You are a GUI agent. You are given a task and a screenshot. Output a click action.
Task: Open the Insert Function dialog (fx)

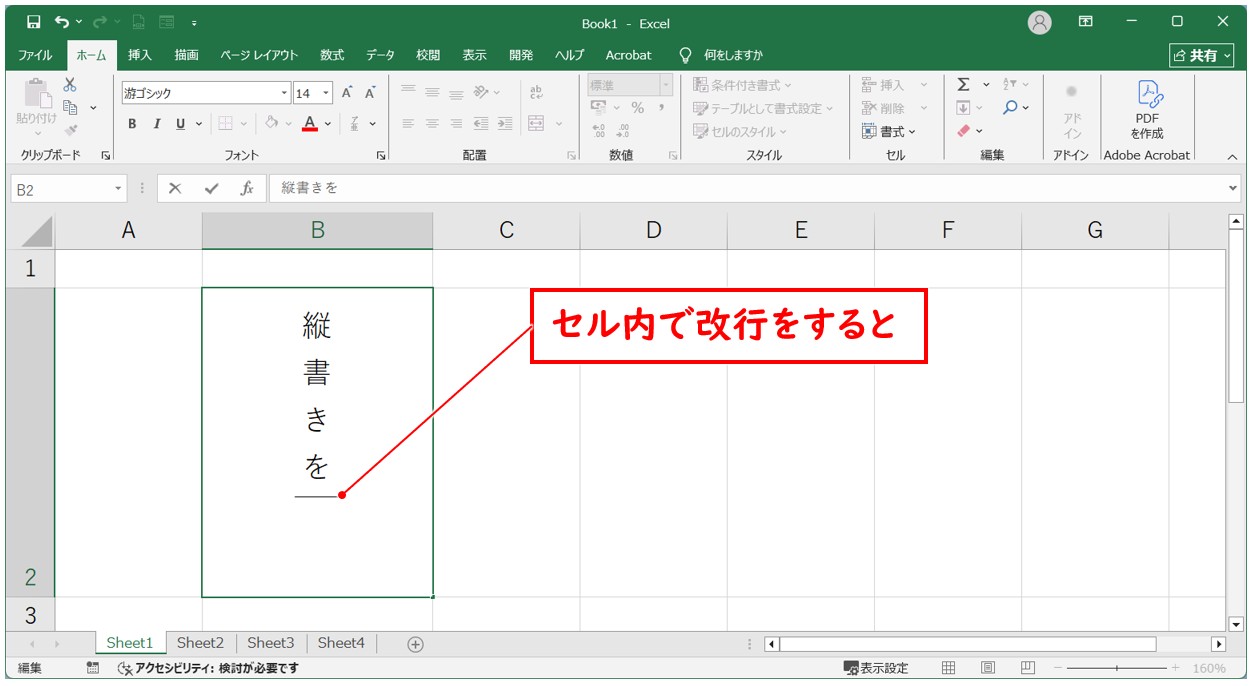point(247,188)
